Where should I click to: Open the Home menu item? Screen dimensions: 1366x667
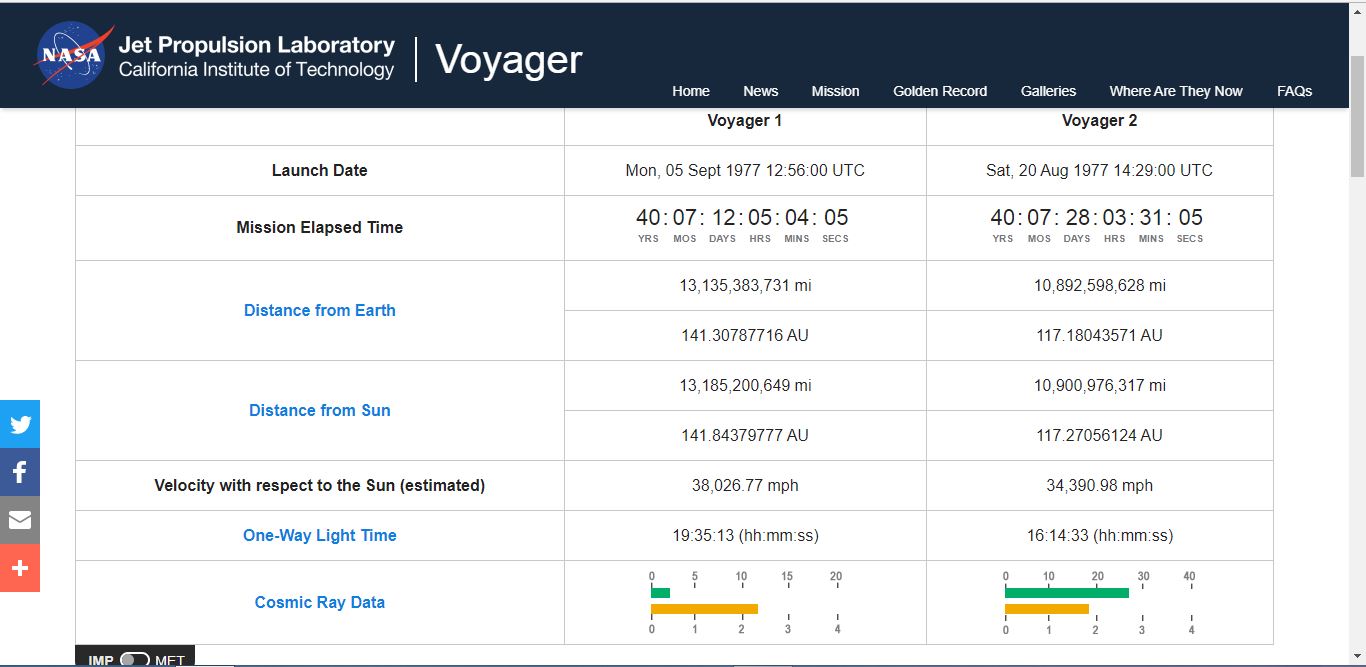[690, 91]
